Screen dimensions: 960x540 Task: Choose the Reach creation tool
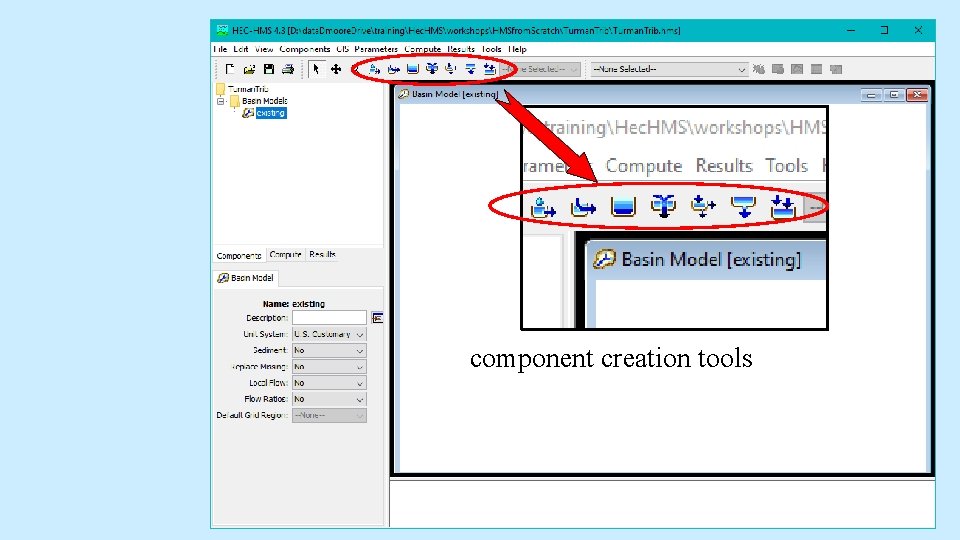point(394,69)
